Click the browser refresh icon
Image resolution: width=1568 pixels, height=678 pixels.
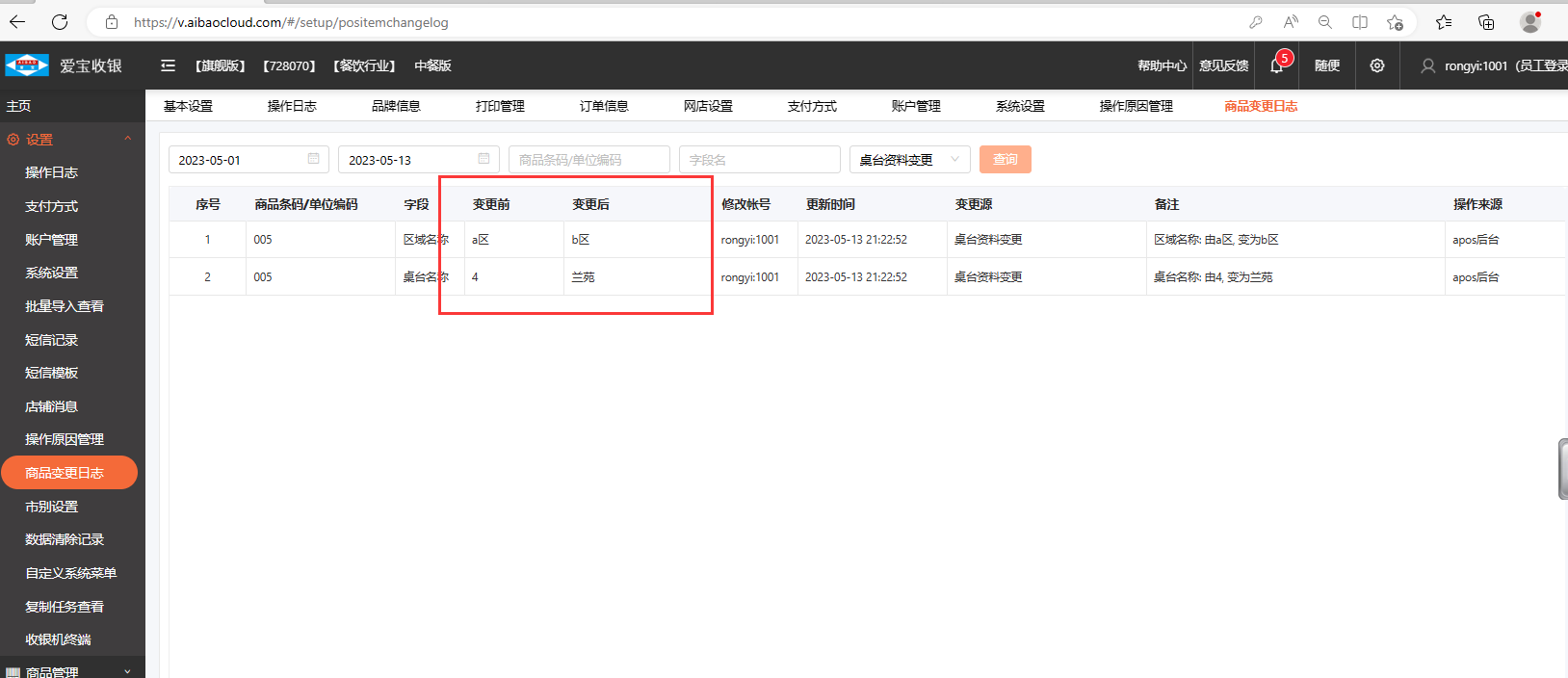click(60, 22)
